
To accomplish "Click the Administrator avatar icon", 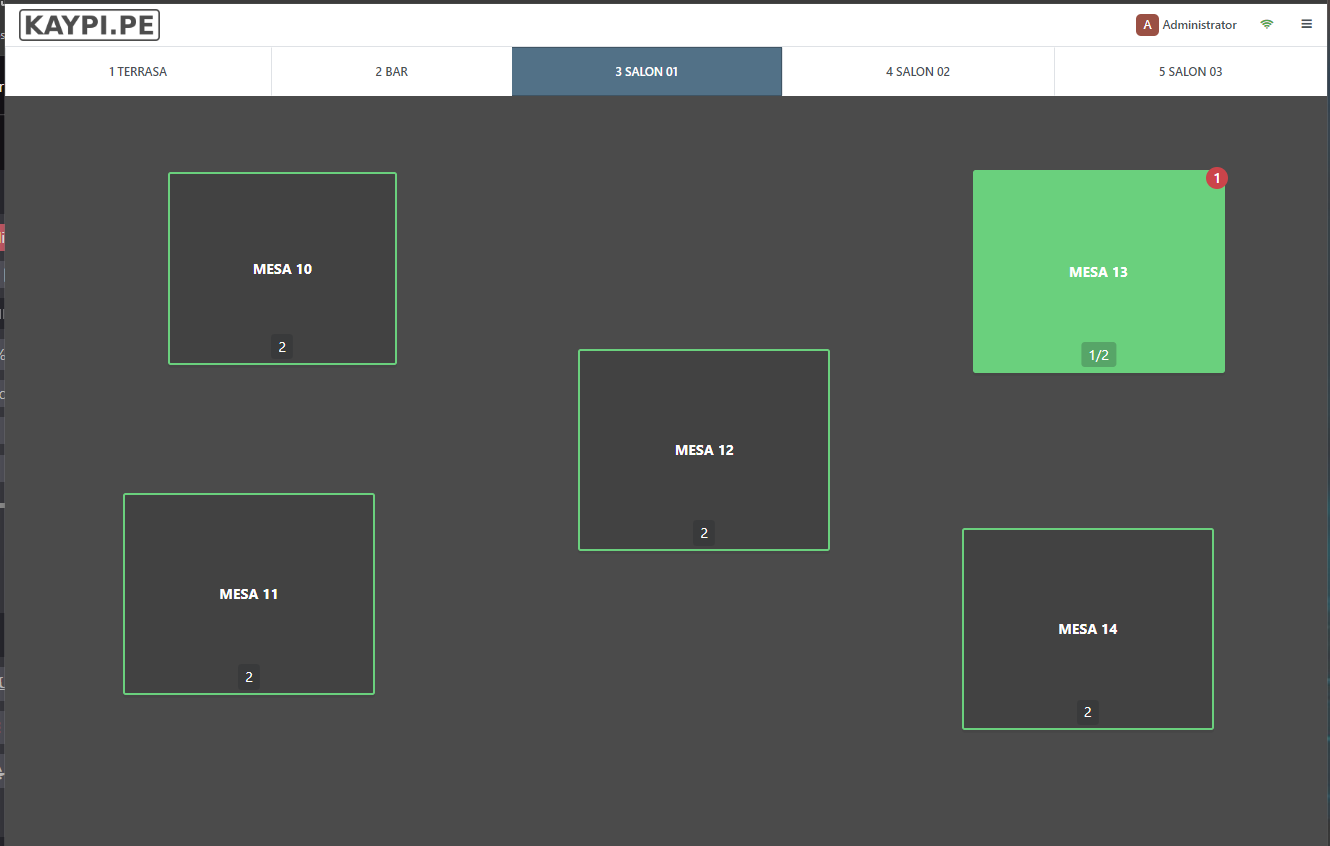I will point(1147,25).
